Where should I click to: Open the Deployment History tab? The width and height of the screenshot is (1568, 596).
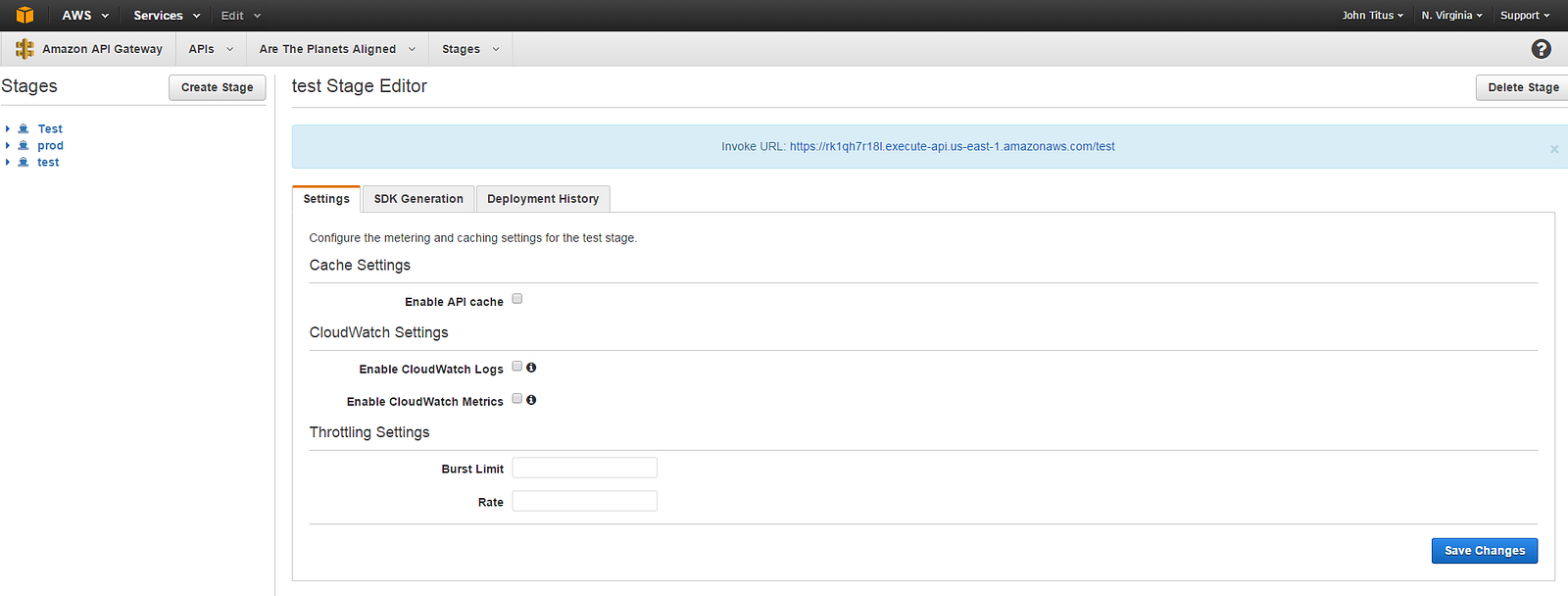click(543, 199)
